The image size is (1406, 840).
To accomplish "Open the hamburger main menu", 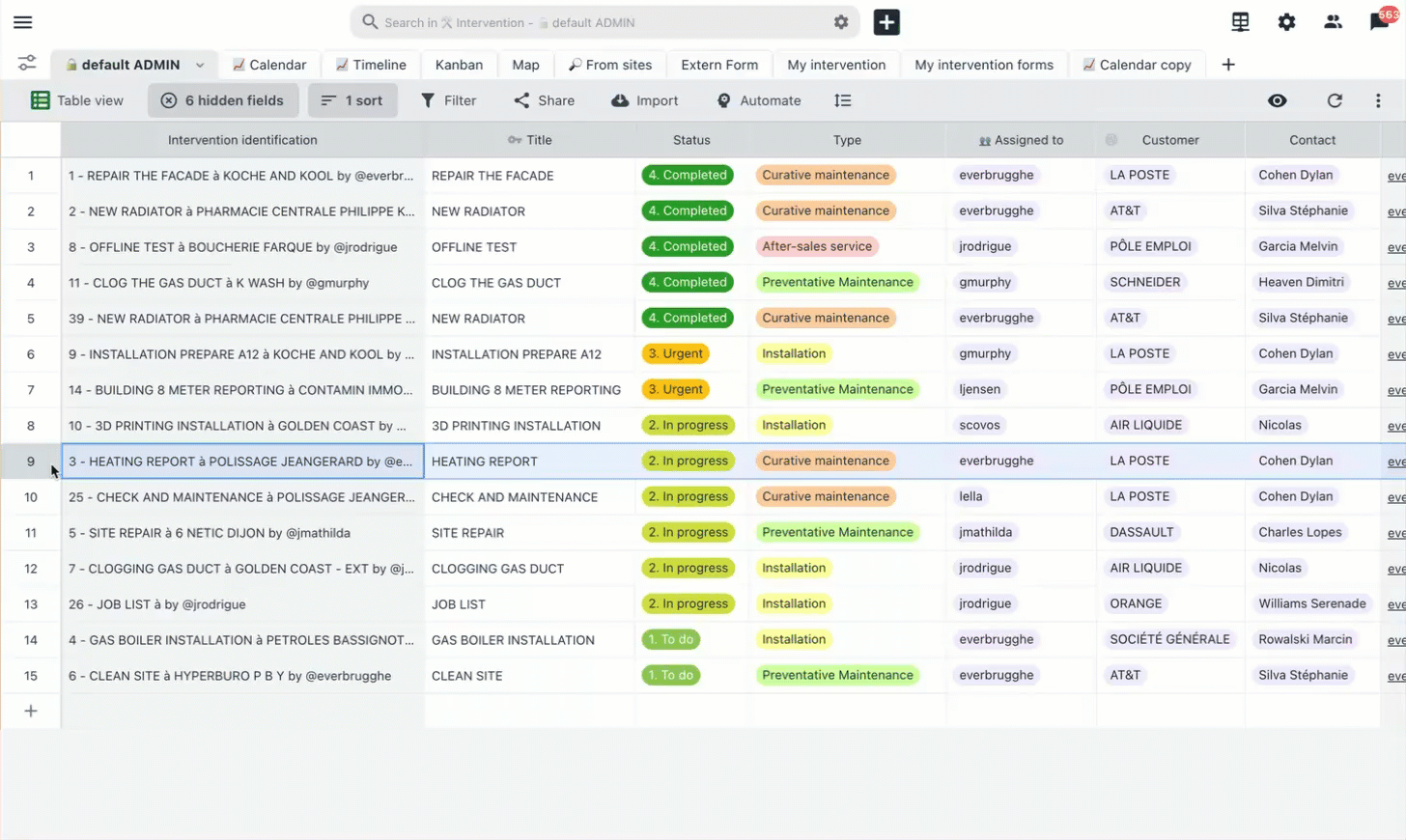I will tap(23, 22).
